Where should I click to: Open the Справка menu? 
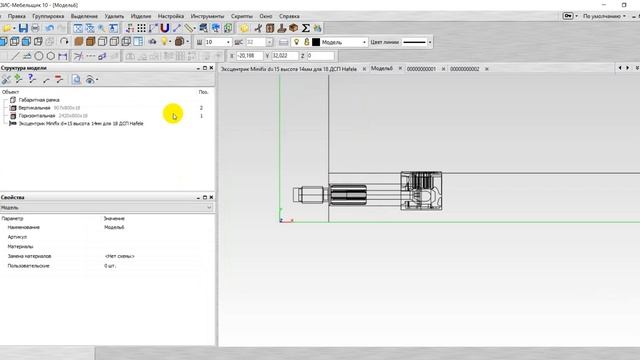click(289, 16)
